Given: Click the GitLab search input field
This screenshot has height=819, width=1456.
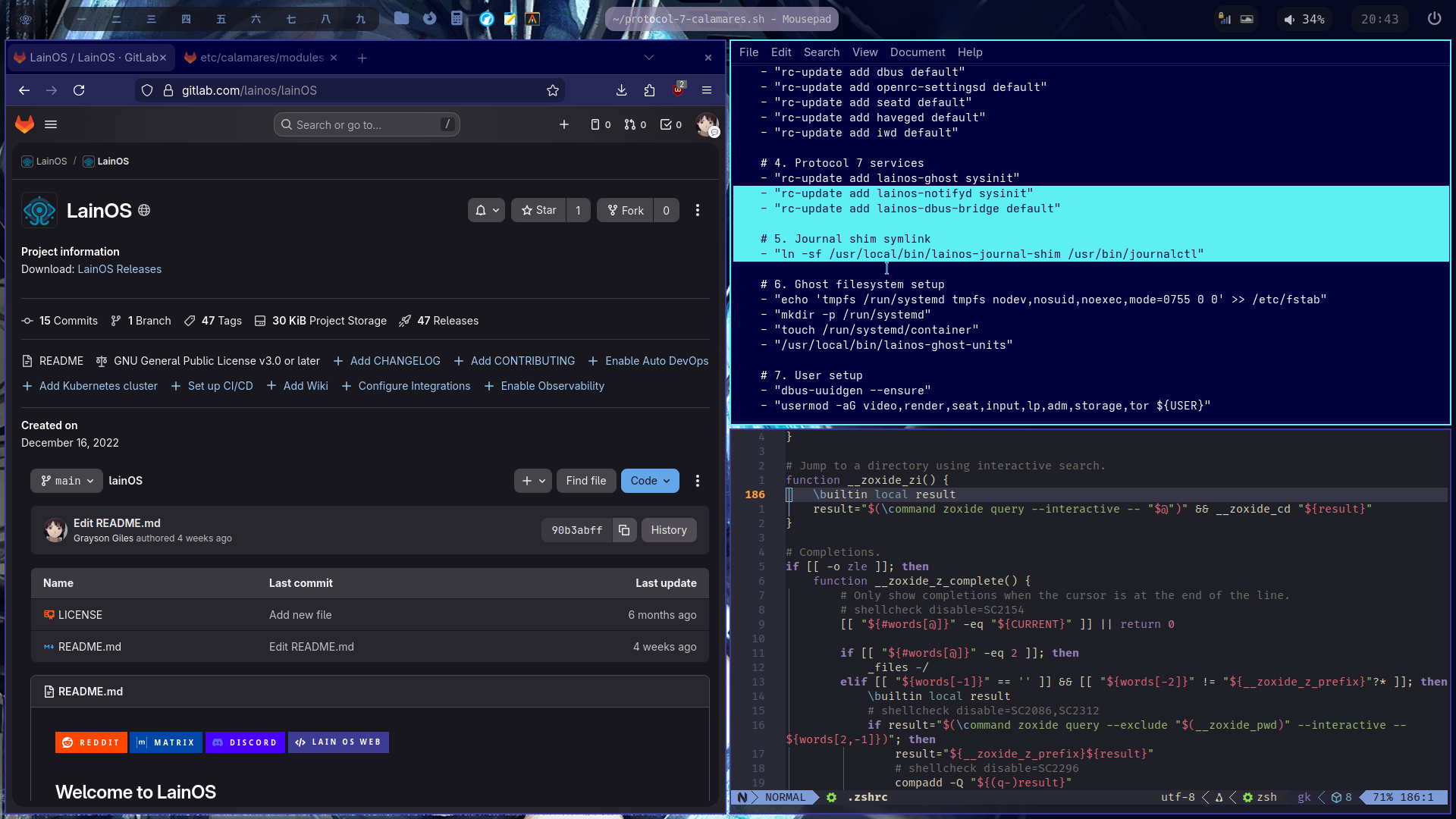Looking at the screenshot, I should point(366,124).
